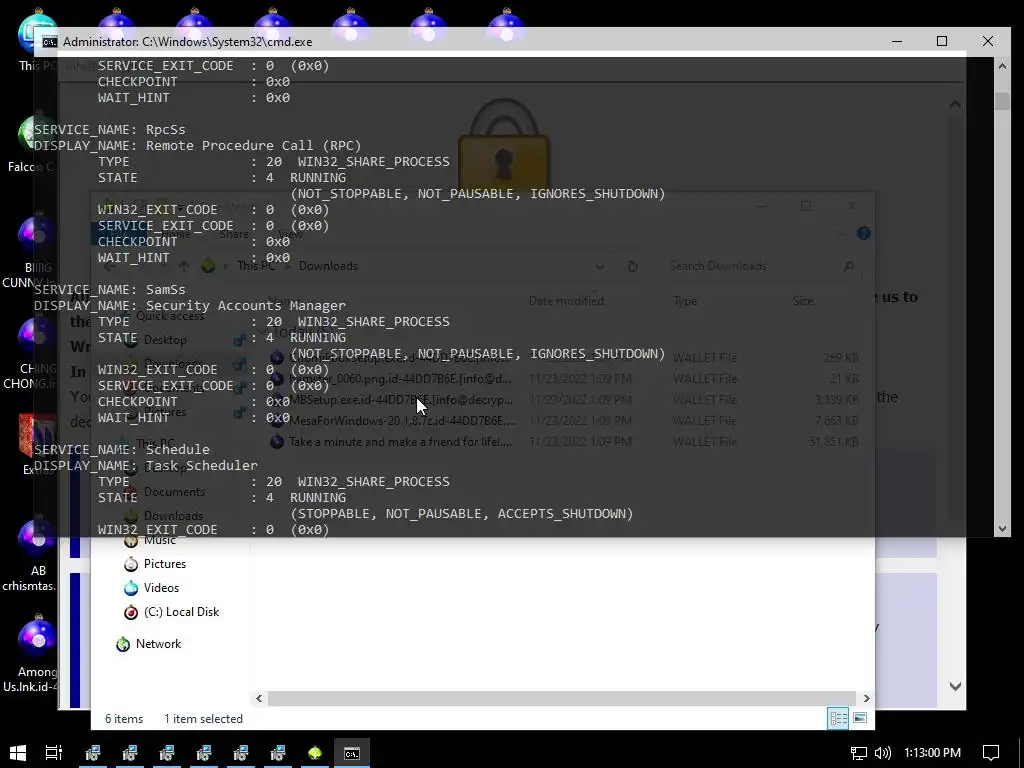
Task: Open the notification center icon
Action: (x=991, y=753)
